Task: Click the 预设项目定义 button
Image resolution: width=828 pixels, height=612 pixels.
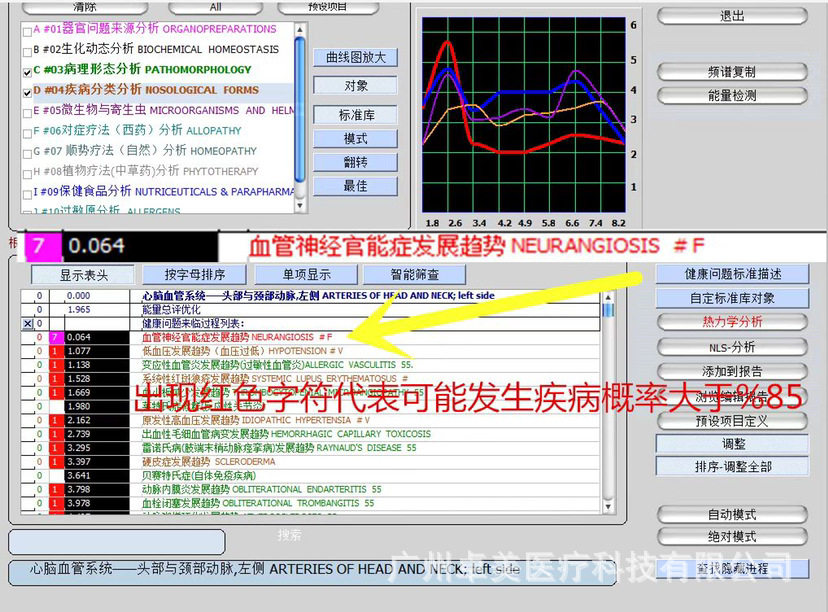Action: [732, 421]
